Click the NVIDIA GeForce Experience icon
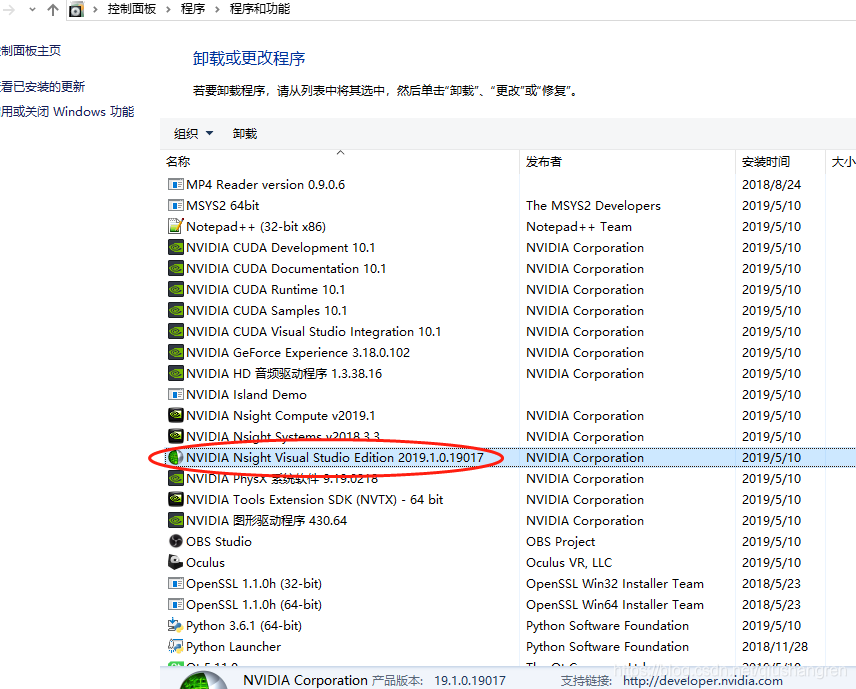Image resolution: width=856 pixels, height=689 pixels. tap(175, 353)
